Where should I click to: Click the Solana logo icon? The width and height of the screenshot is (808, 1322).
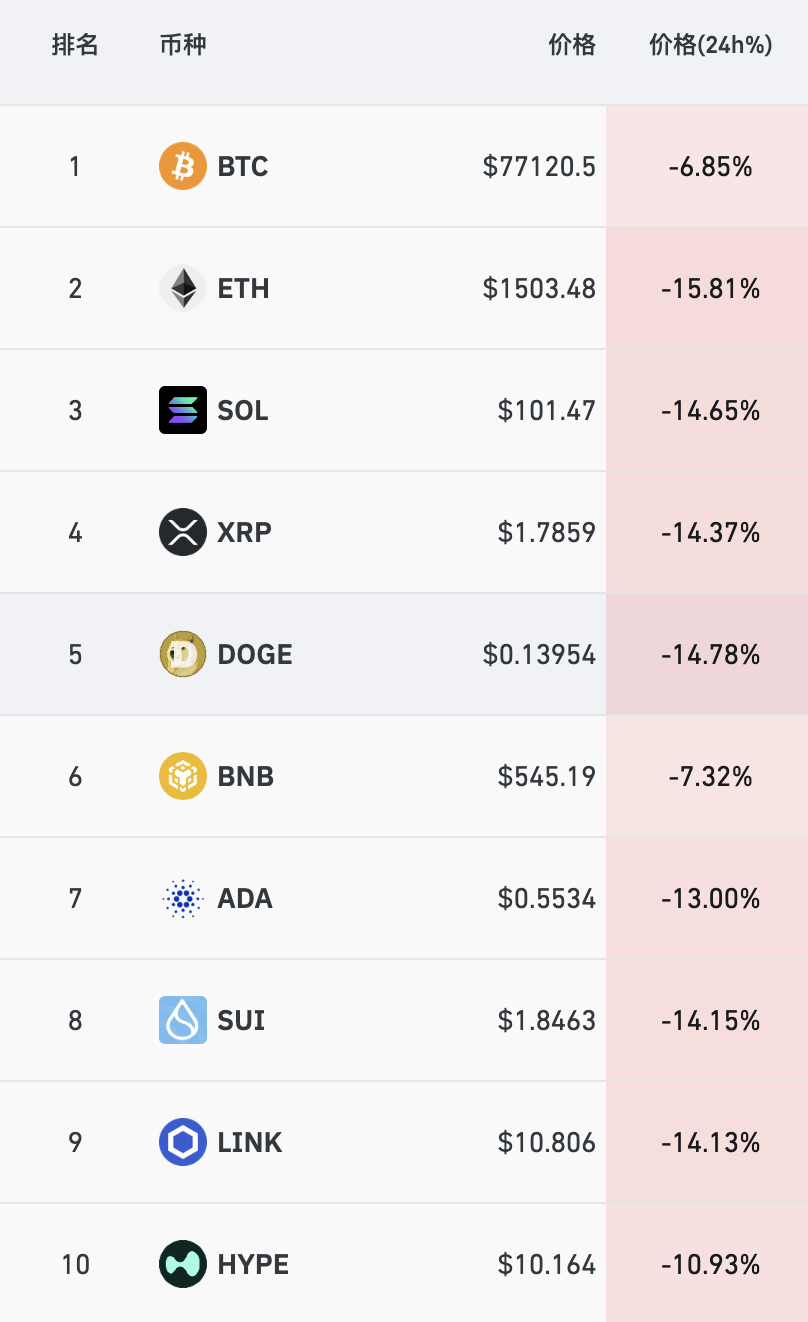pyautogui.click(x=183, y=410)
